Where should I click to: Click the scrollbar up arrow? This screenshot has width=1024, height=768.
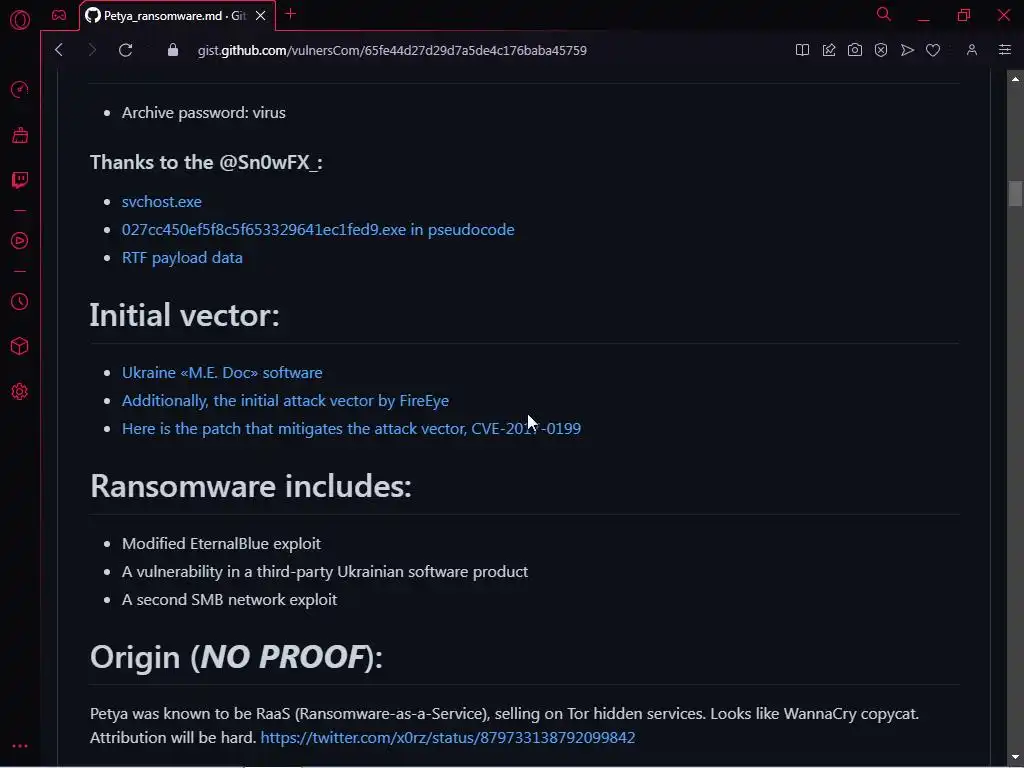(1015, 79)
